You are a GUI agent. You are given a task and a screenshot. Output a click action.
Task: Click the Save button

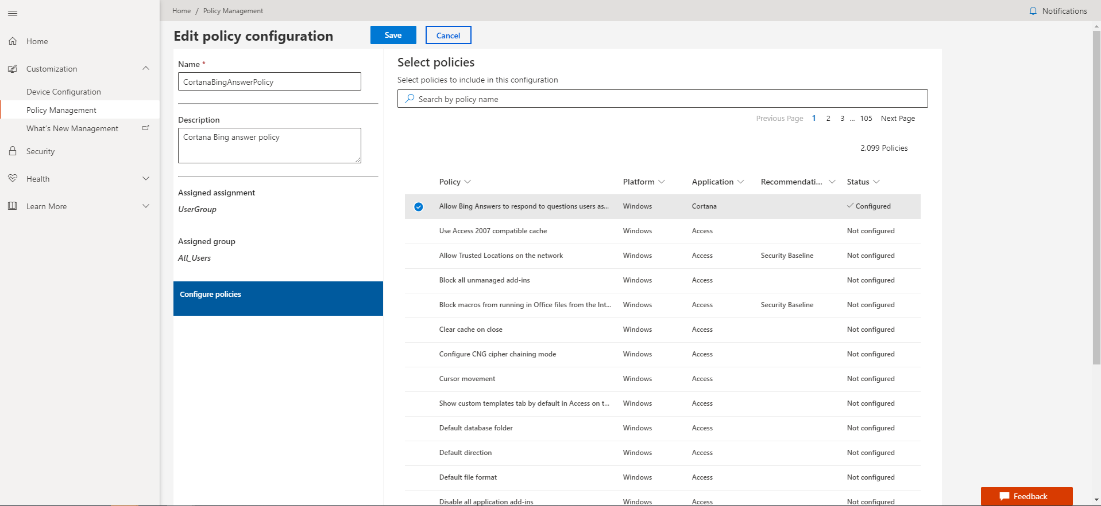coord(393,35)
